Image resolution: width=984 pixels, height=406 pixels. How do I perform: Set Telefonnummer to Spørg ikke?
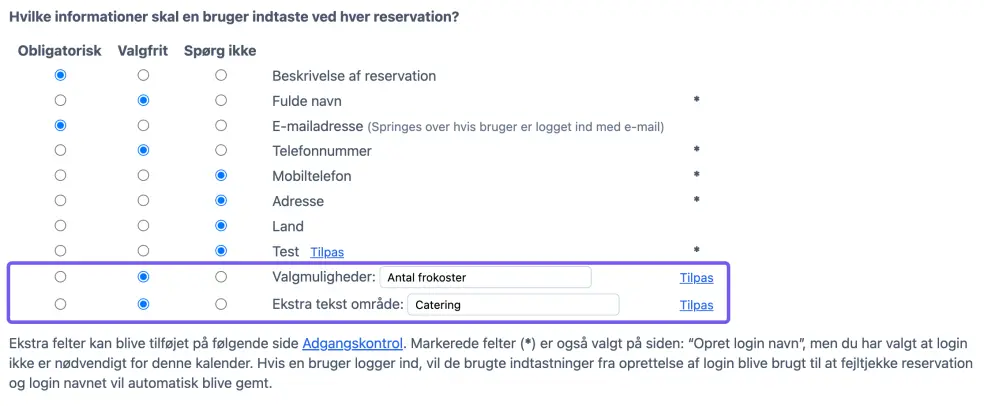[221, 151]
